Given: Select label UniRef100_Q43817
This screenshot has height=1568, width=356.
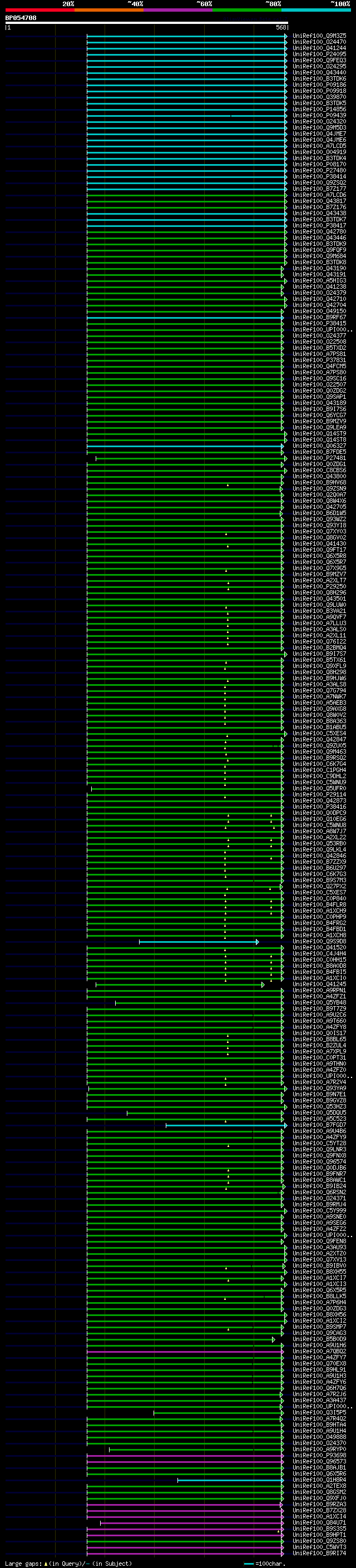Looking at the screenshot, I should pos(319,201).
